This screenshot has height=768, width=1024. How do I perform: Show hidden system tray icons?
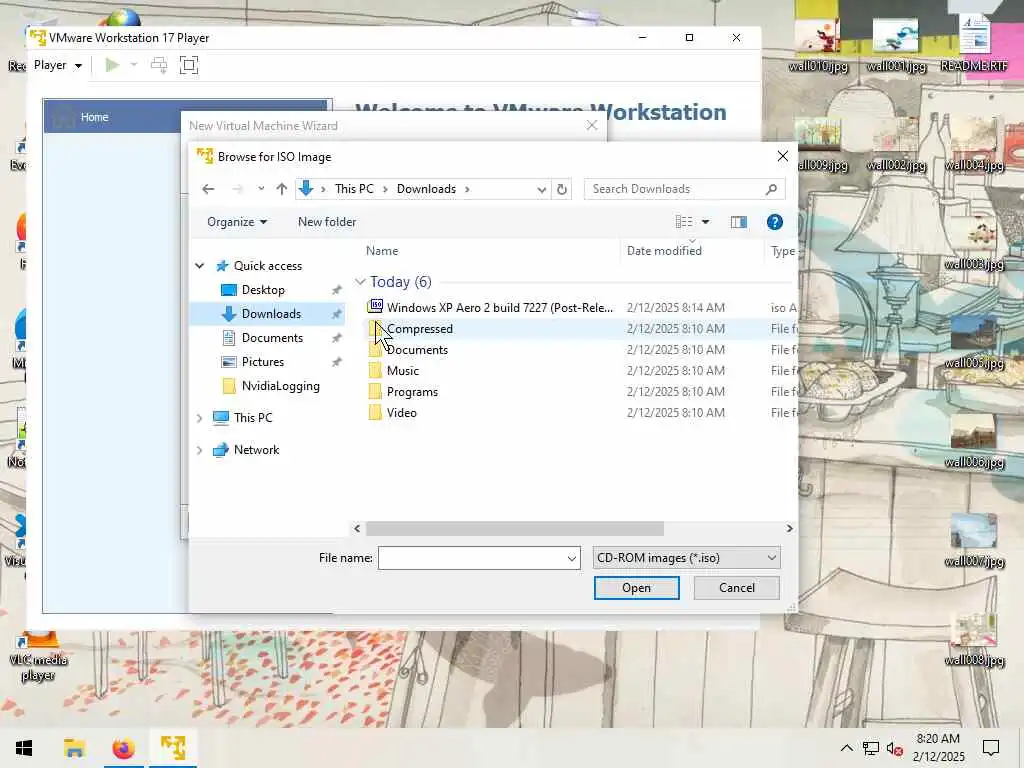click(846, 748)
